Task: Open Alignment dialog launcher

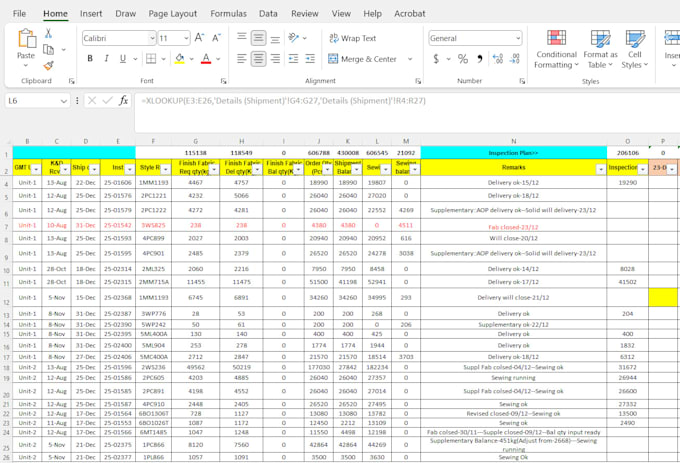Action: (418, 81)
